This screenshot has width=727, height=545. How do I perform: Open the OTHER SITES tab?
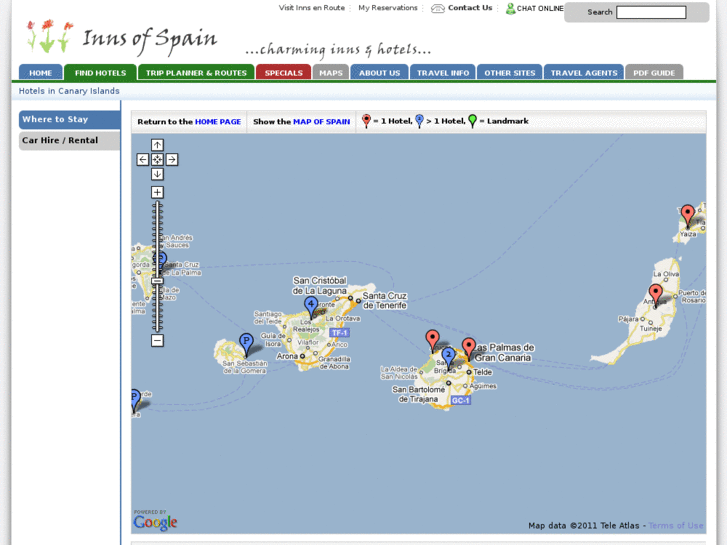tap(510, 72)
